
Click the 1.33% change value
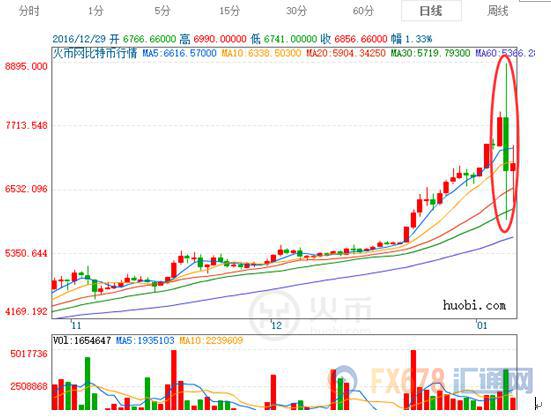tap(419, 39)
